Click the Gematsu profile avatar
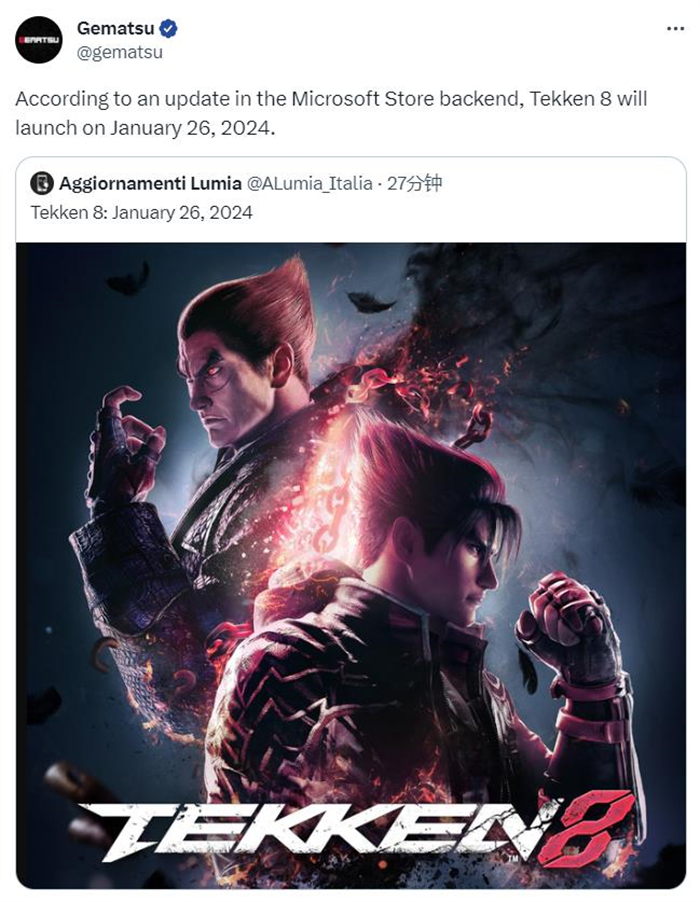The width and height of the screenshot is (700, 902). tap(39, 40)
